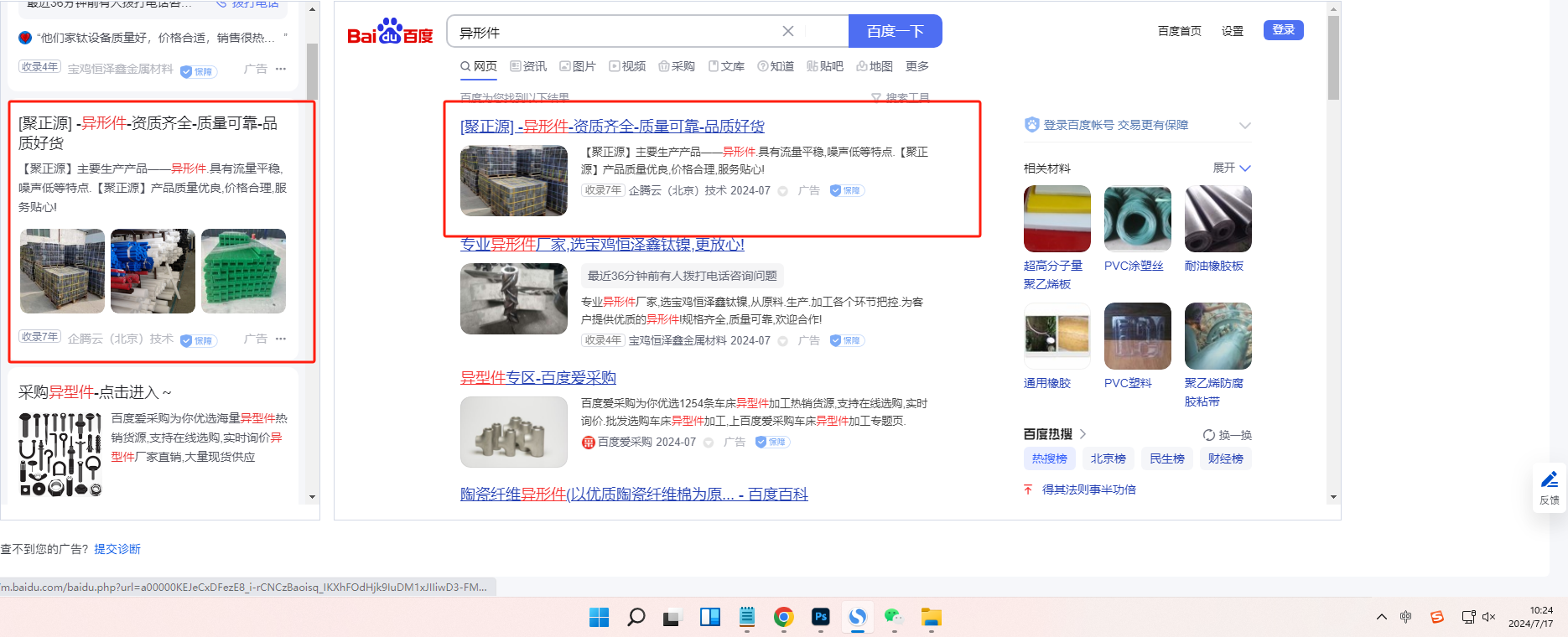Click the blue 登录 button

[1284, 30]
